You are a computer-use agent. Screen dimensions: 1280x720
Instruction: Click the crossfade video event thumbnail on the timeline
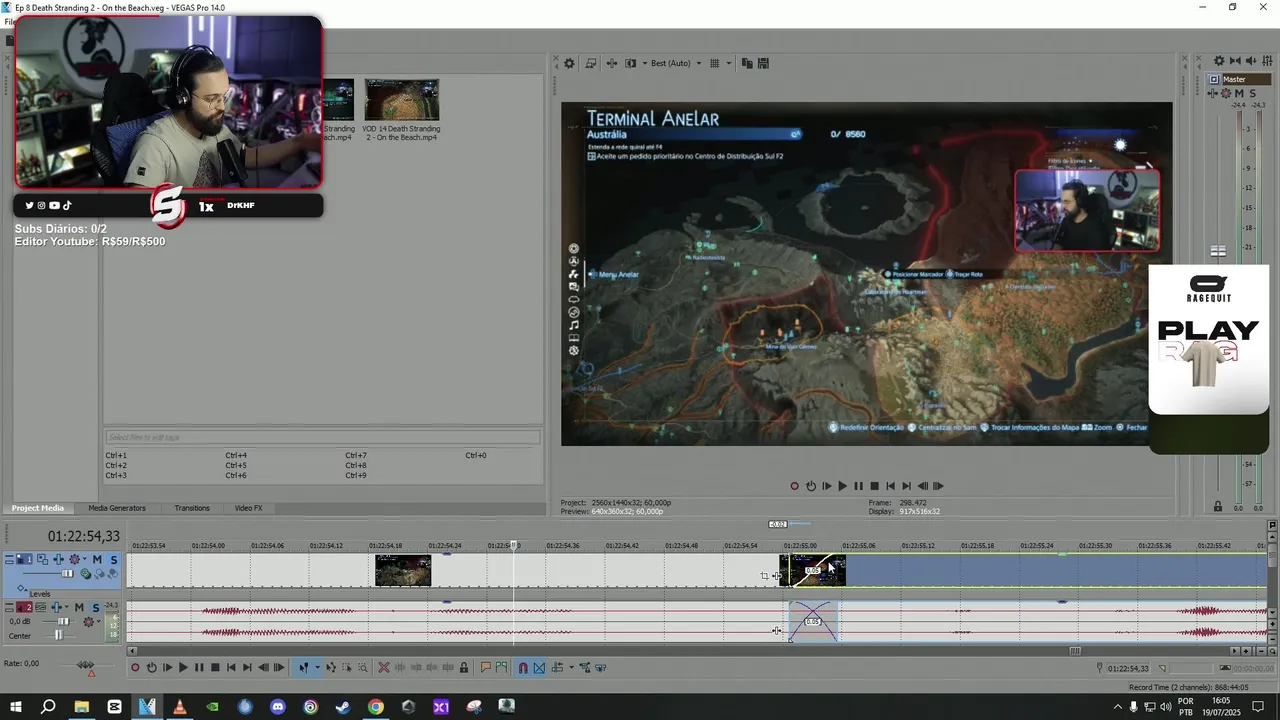[813, 570]
